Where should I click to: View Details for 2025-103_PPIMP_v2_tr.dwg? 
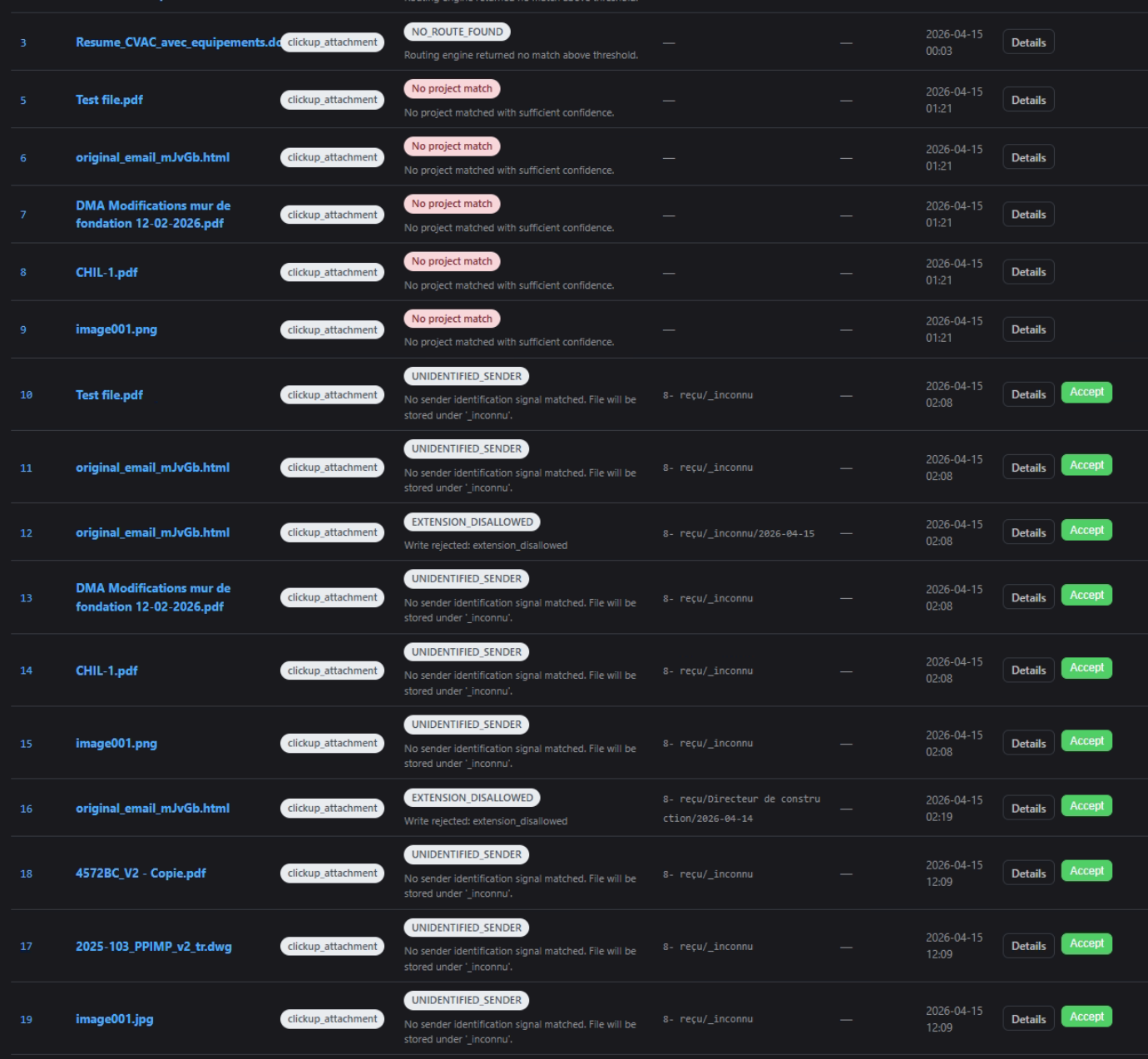pos(1028,946)
